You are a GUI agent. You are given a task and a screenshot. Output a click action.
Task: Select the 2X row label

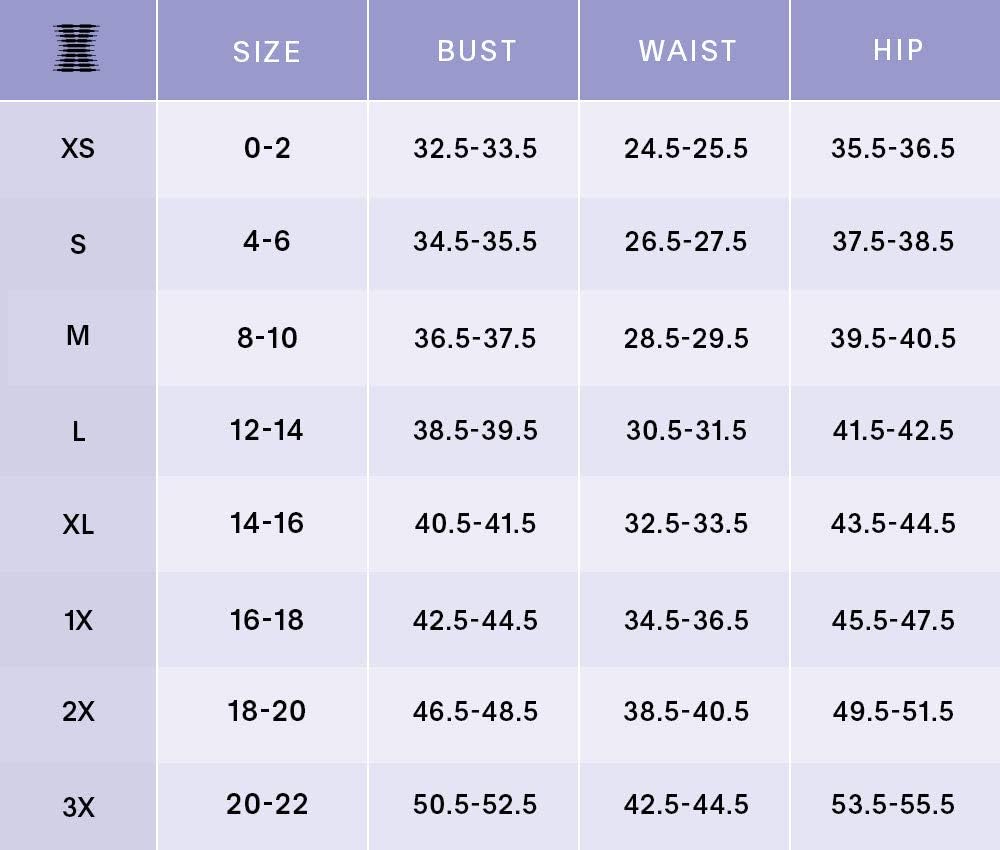coord(78,712)
